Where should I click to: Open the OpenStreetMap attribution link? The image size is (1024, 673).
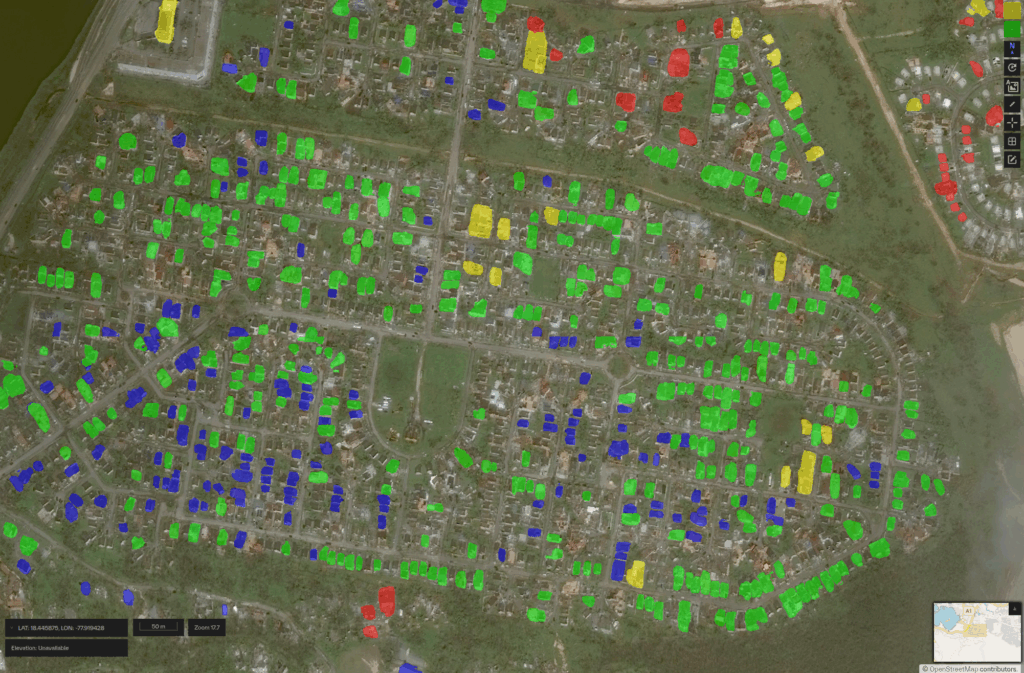pos(951,668)
